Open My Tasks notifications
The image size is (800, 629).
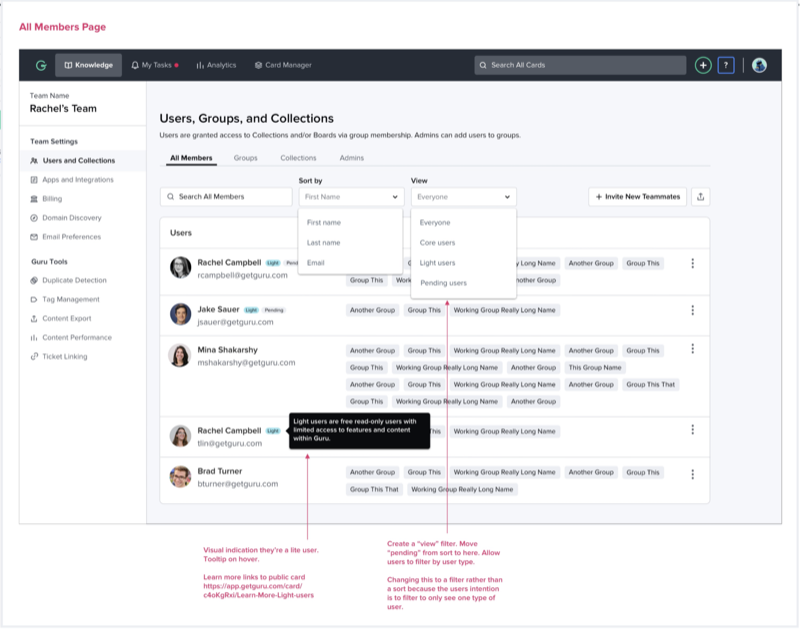[x=155, y=65]
